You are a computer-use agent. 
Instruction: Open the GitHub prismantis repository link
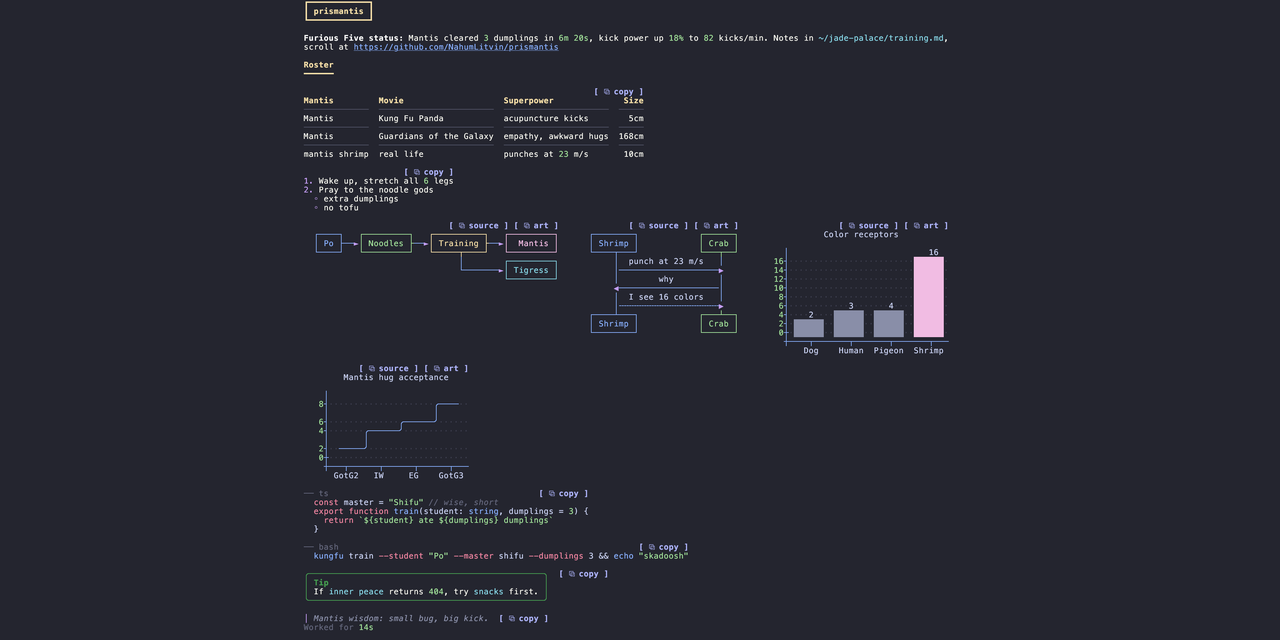click(x=456, y=47)
